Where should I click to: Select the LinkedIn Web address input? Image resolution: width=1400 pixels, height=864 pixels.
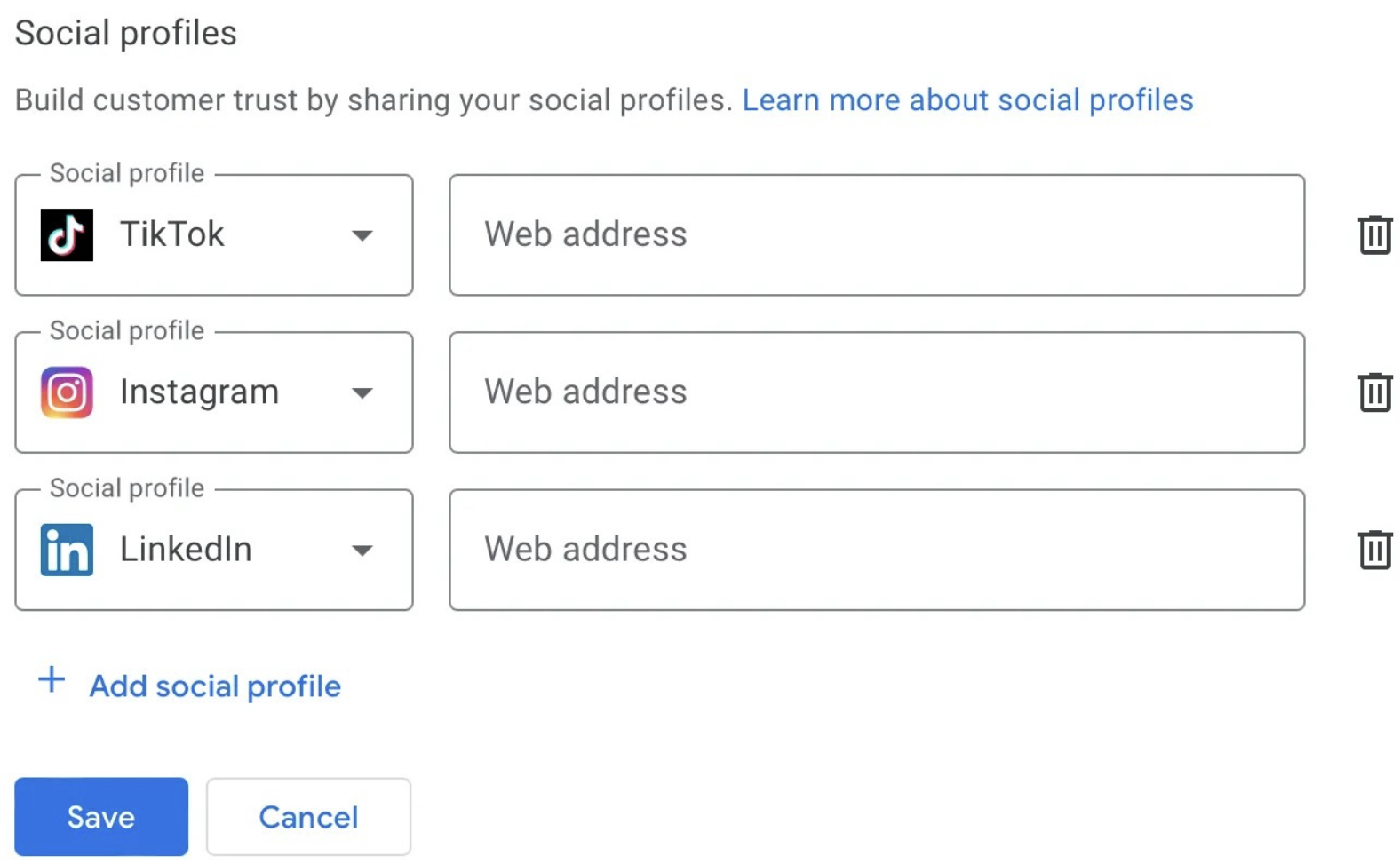click(876, 549)
